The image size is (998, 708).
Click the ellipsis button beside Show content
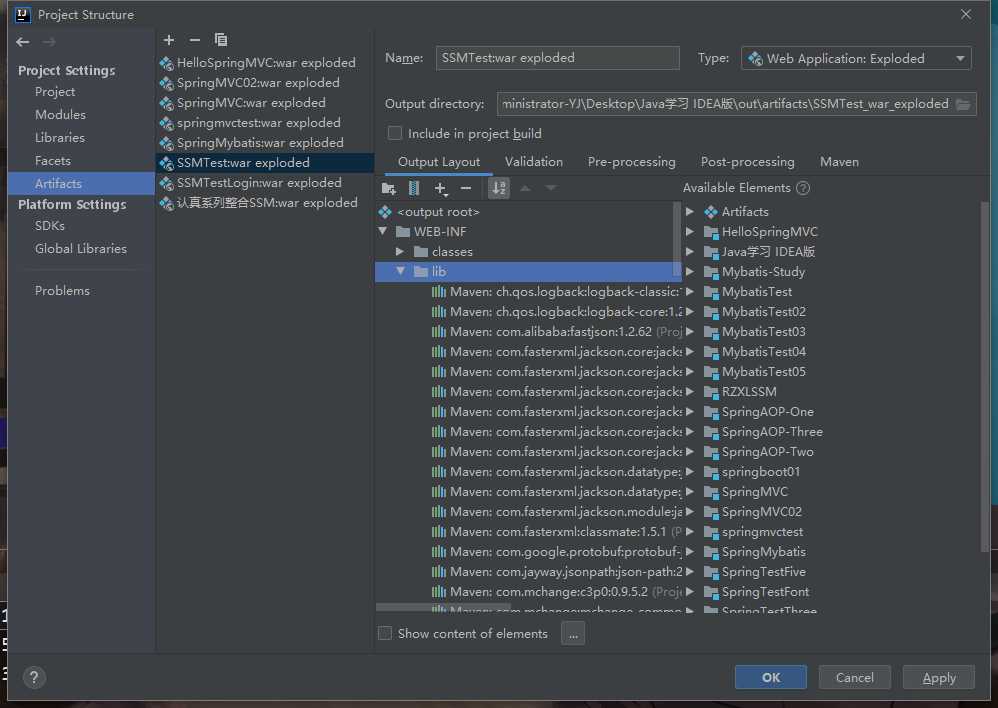coord(573,634)
